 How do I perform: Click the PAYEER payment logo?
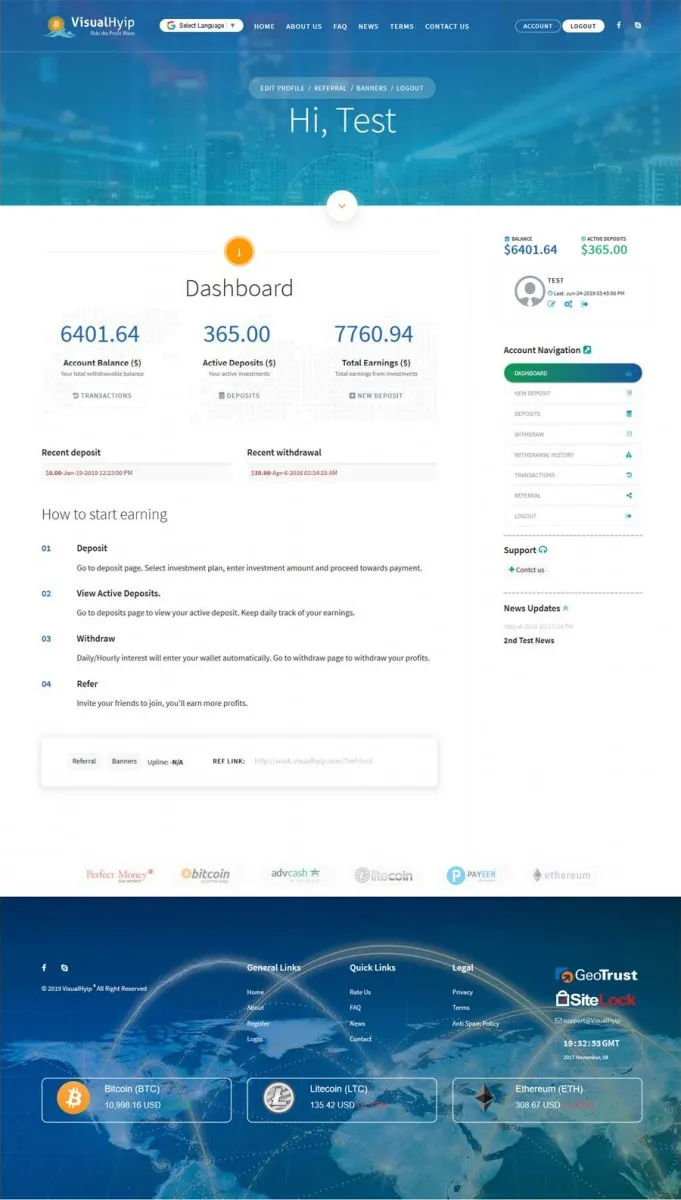coord(470,875)
